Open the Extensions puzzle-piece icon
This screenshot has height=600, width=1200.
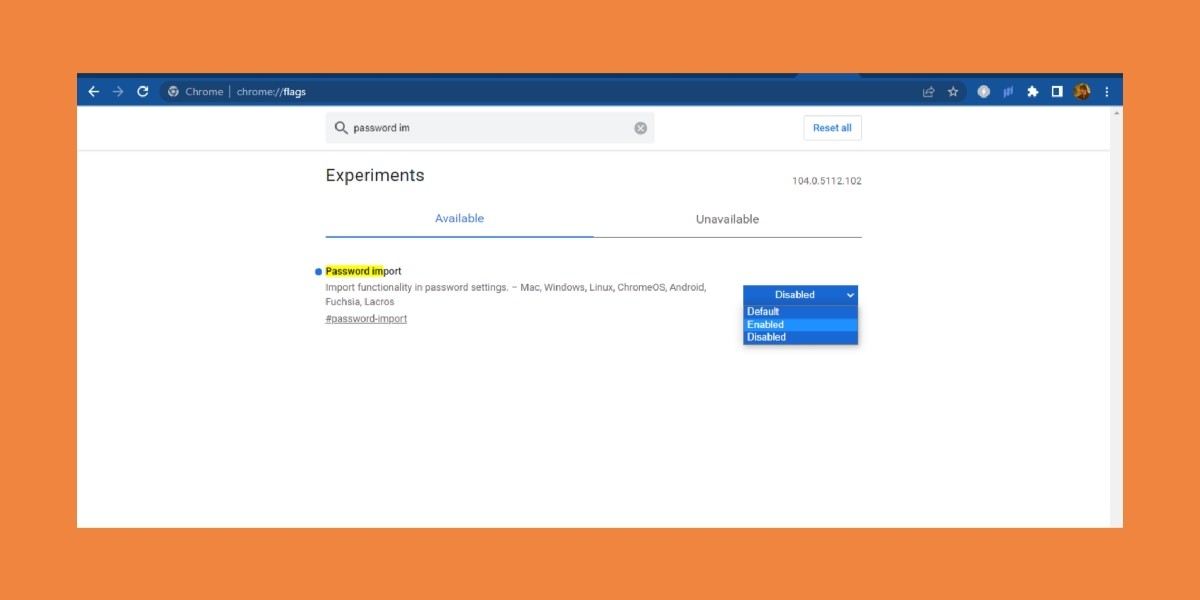point(1033,91)
